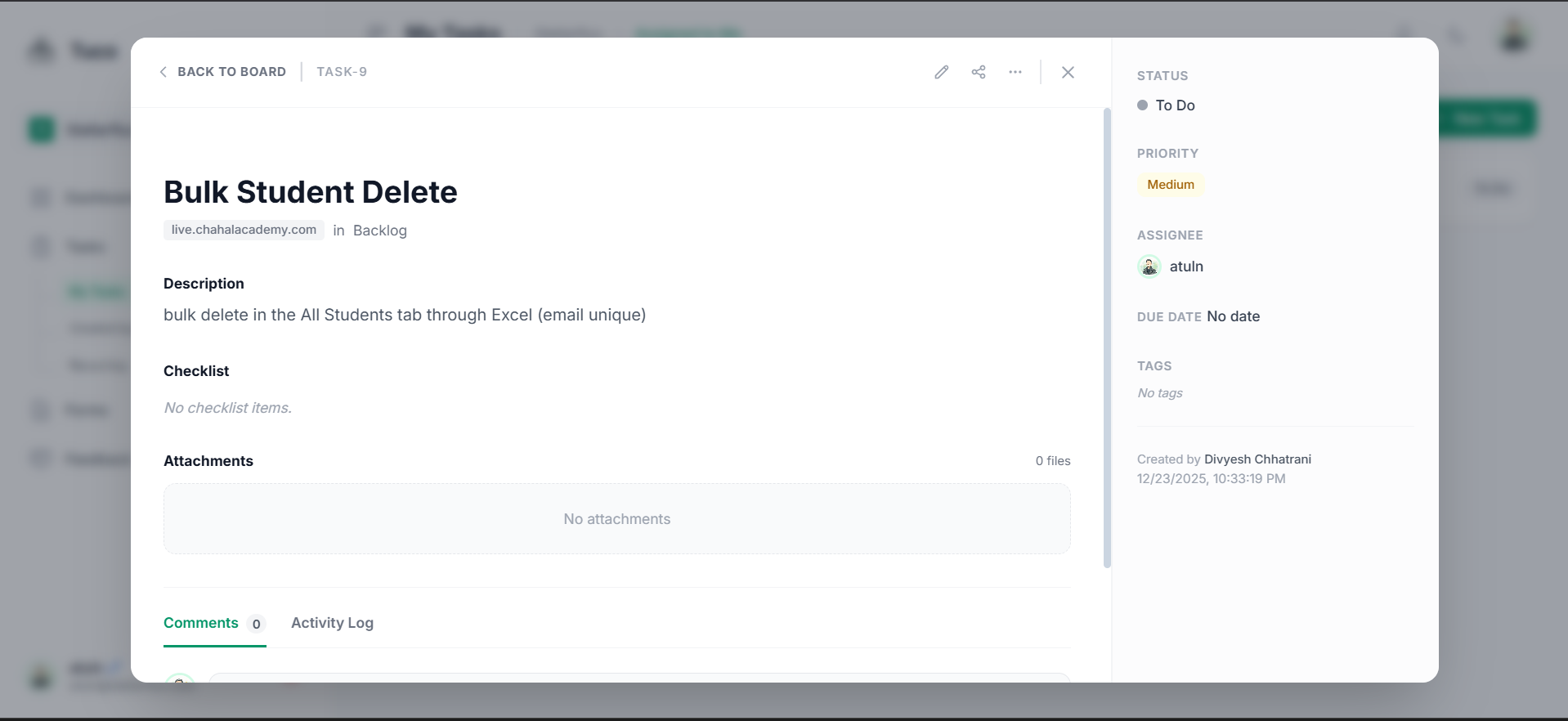1568x721 pixels.
Task: Select the Comments tab
Action: click(201, 623)
